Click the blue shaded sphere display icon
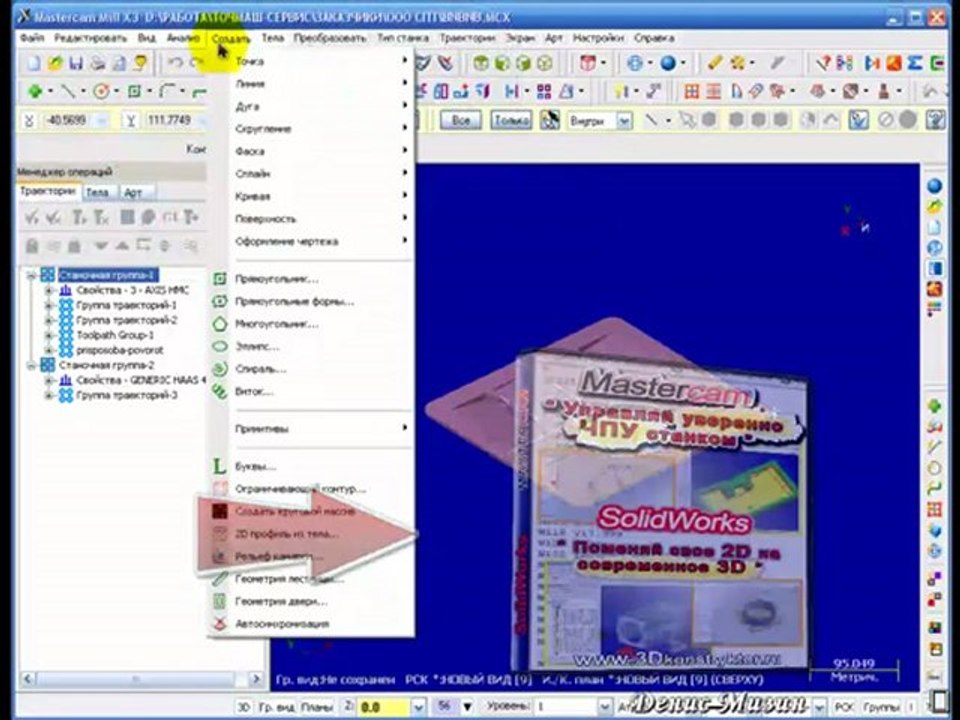Image resolution: width=960 pixels, height=720 pixels. [x=668, y=62]
